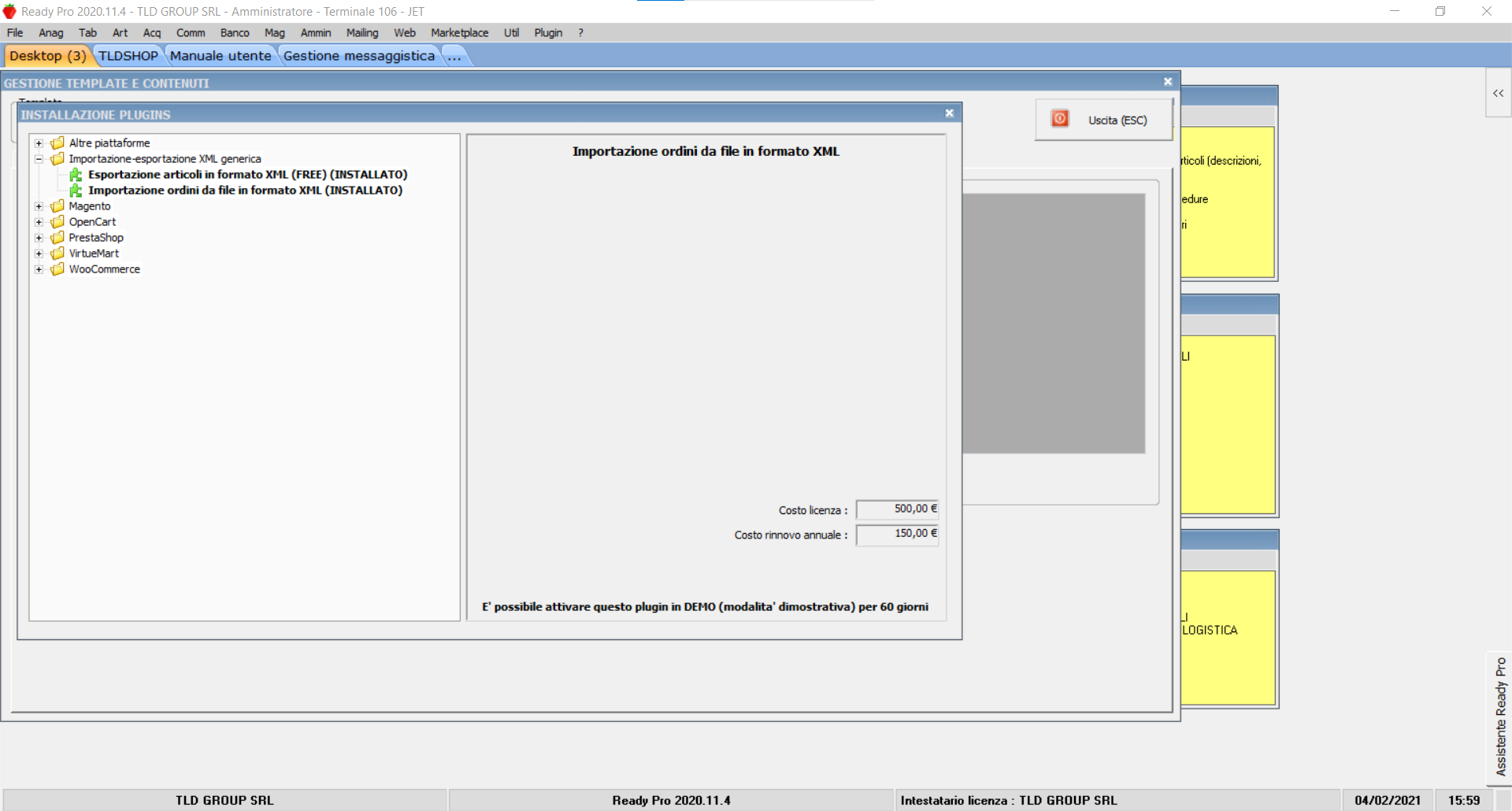Open the Ammin menu
Viewport: 1512px width, 811px height.
(x=316, y=33)
